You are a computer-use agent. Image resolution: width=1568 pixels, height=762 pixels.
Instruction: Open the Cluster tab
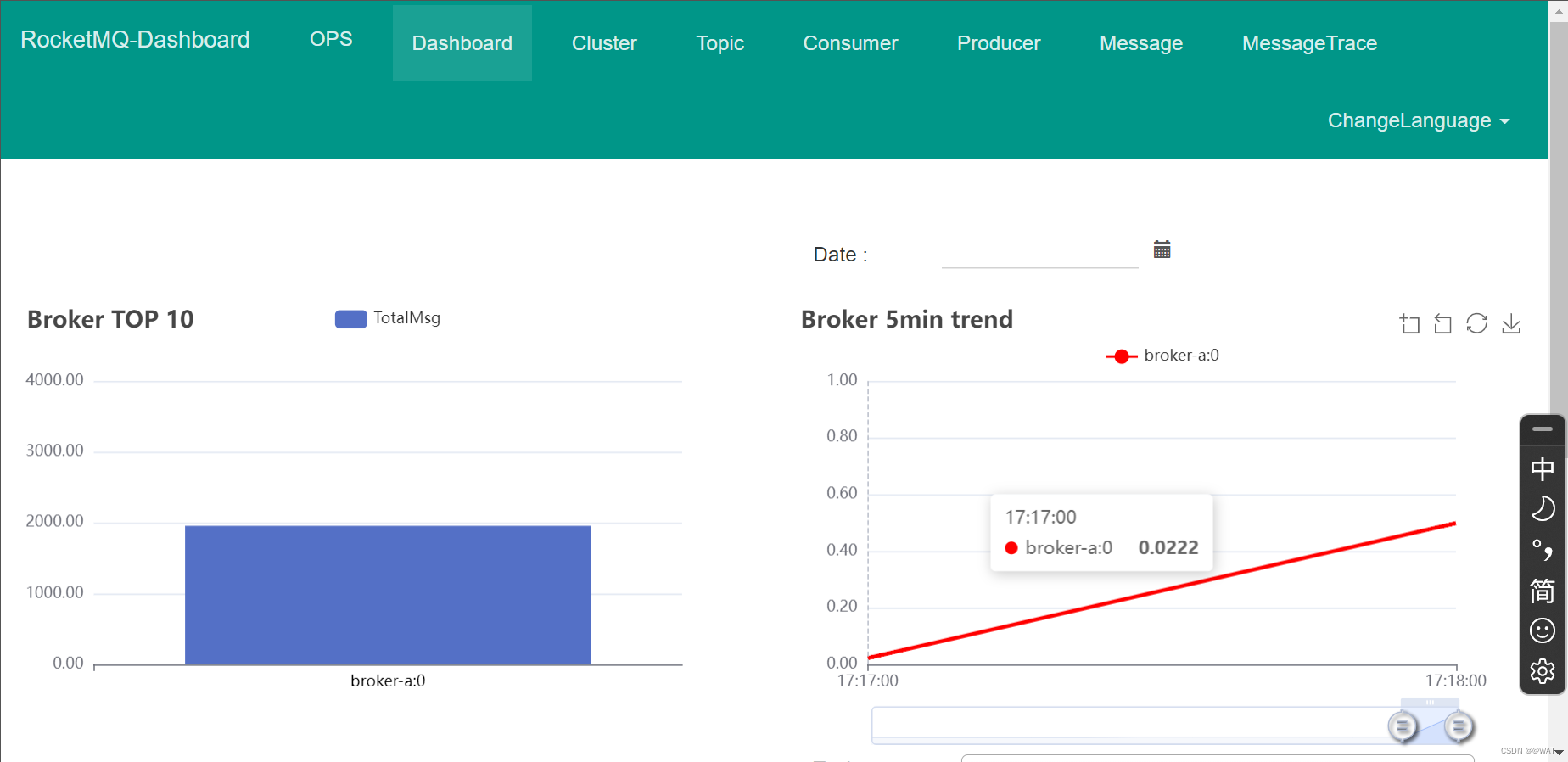point(604,43)
